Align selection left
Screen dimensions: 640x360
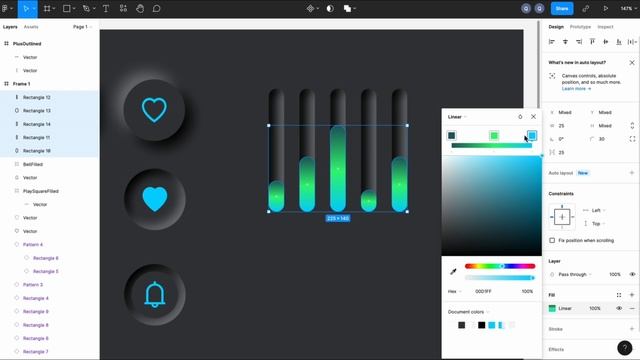click(x=552, y=42)
